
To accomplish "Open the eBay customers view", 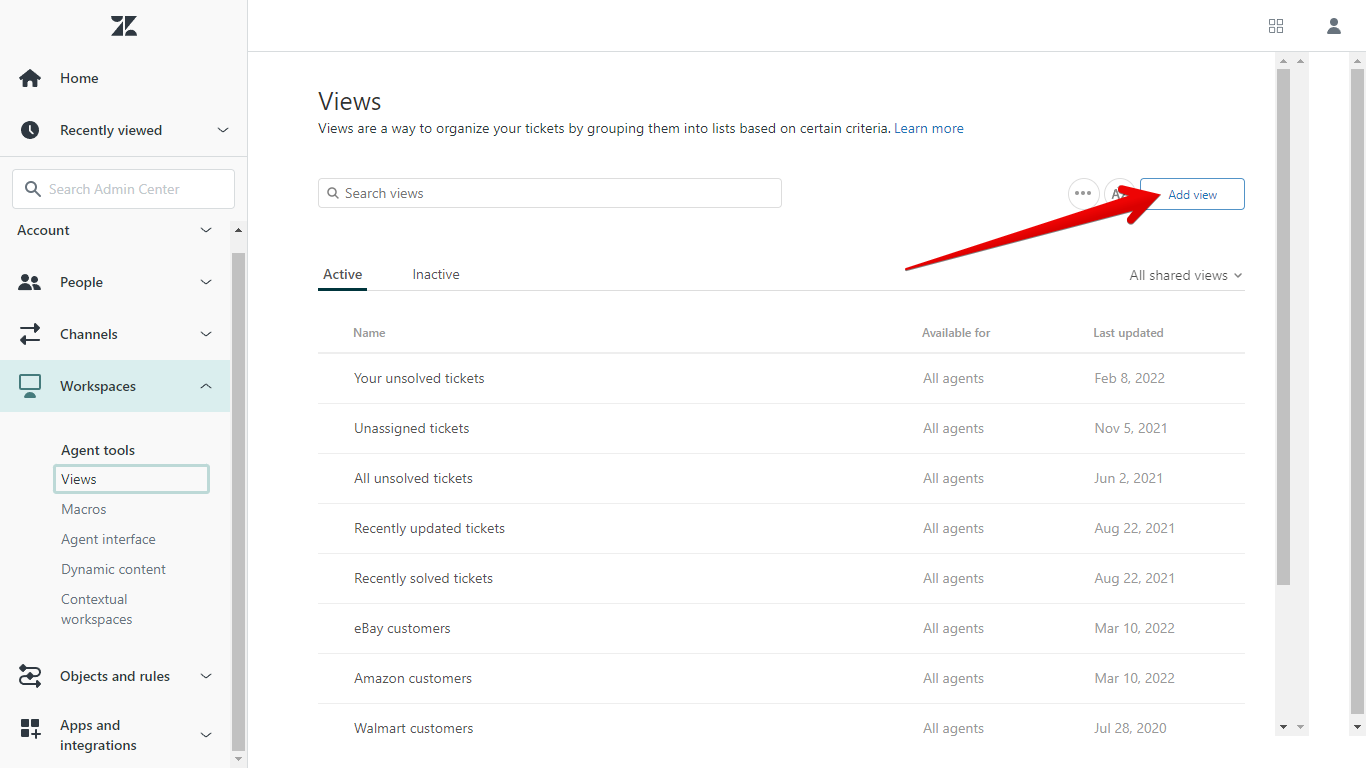I will [x=402, y=628].
